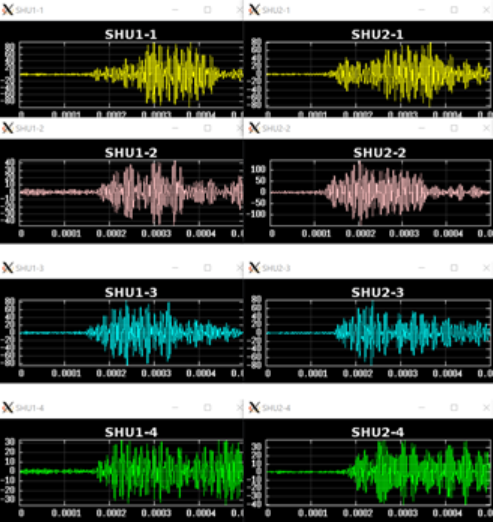Viewport: 493px width, 529px height.
Task: Maximize the SHU1-4 window
Action: point(208,408)
